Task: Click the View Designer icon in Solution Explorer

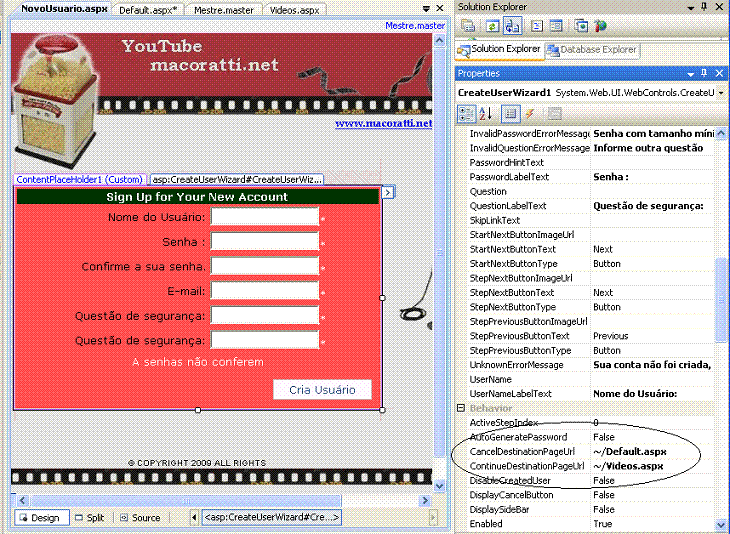Action: (556, 26)
